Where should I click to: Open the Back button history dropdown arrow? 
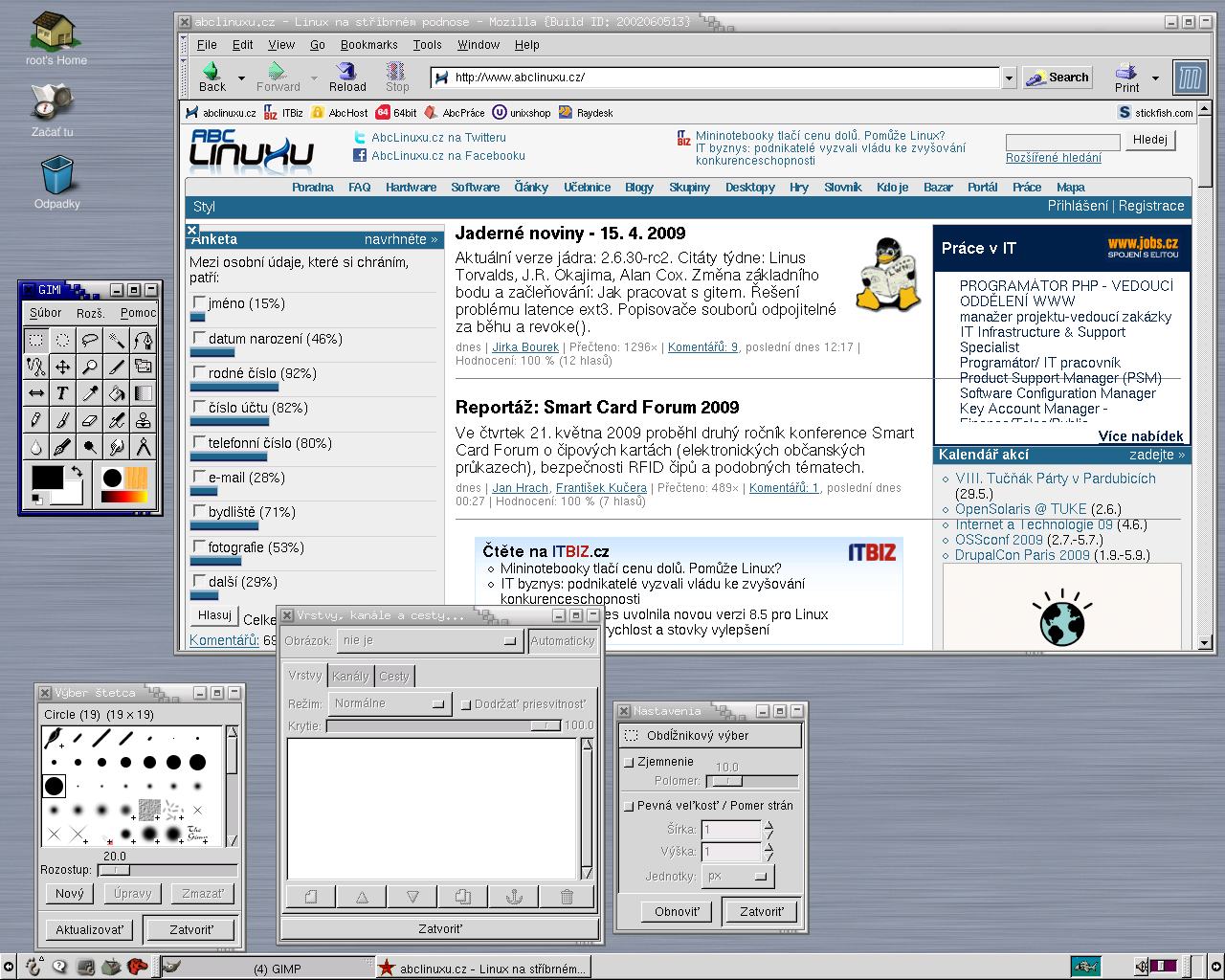tap(241, 78)
